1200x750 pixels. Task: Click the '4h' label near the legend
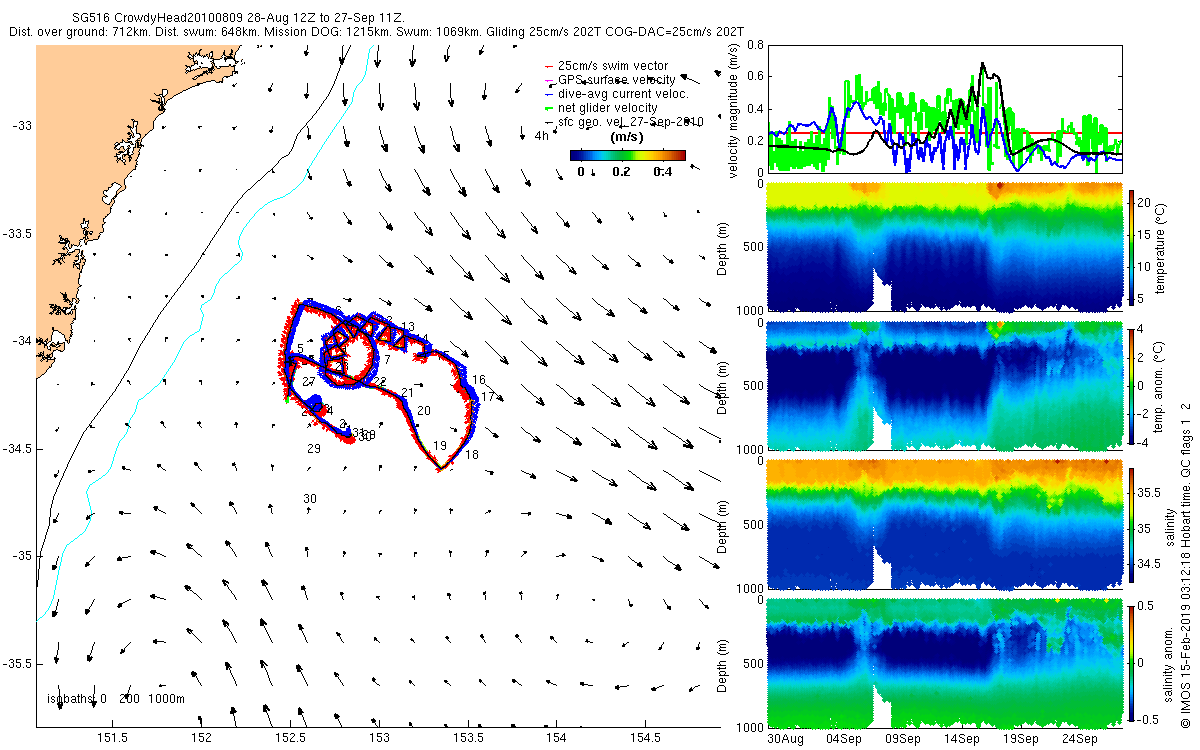[x=541, y=136]
